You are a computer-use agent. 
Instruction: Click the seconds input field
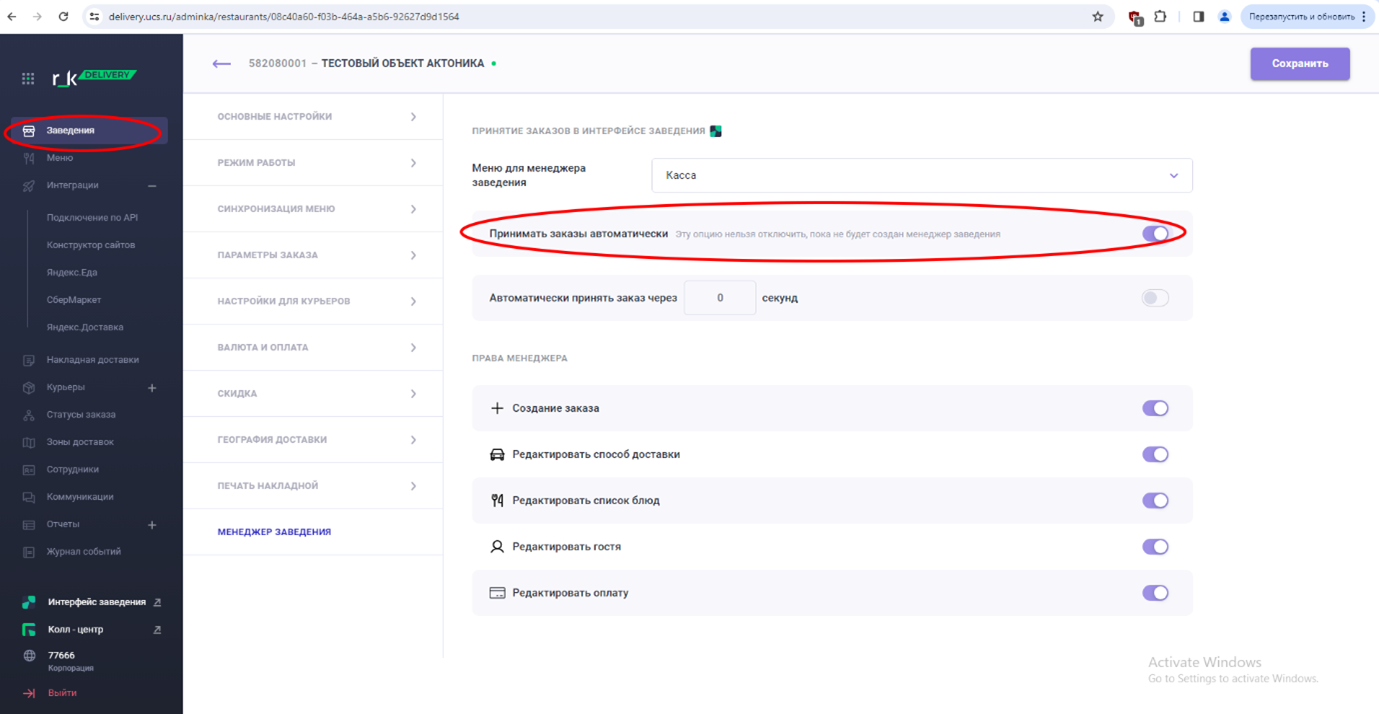coord(720,298)
